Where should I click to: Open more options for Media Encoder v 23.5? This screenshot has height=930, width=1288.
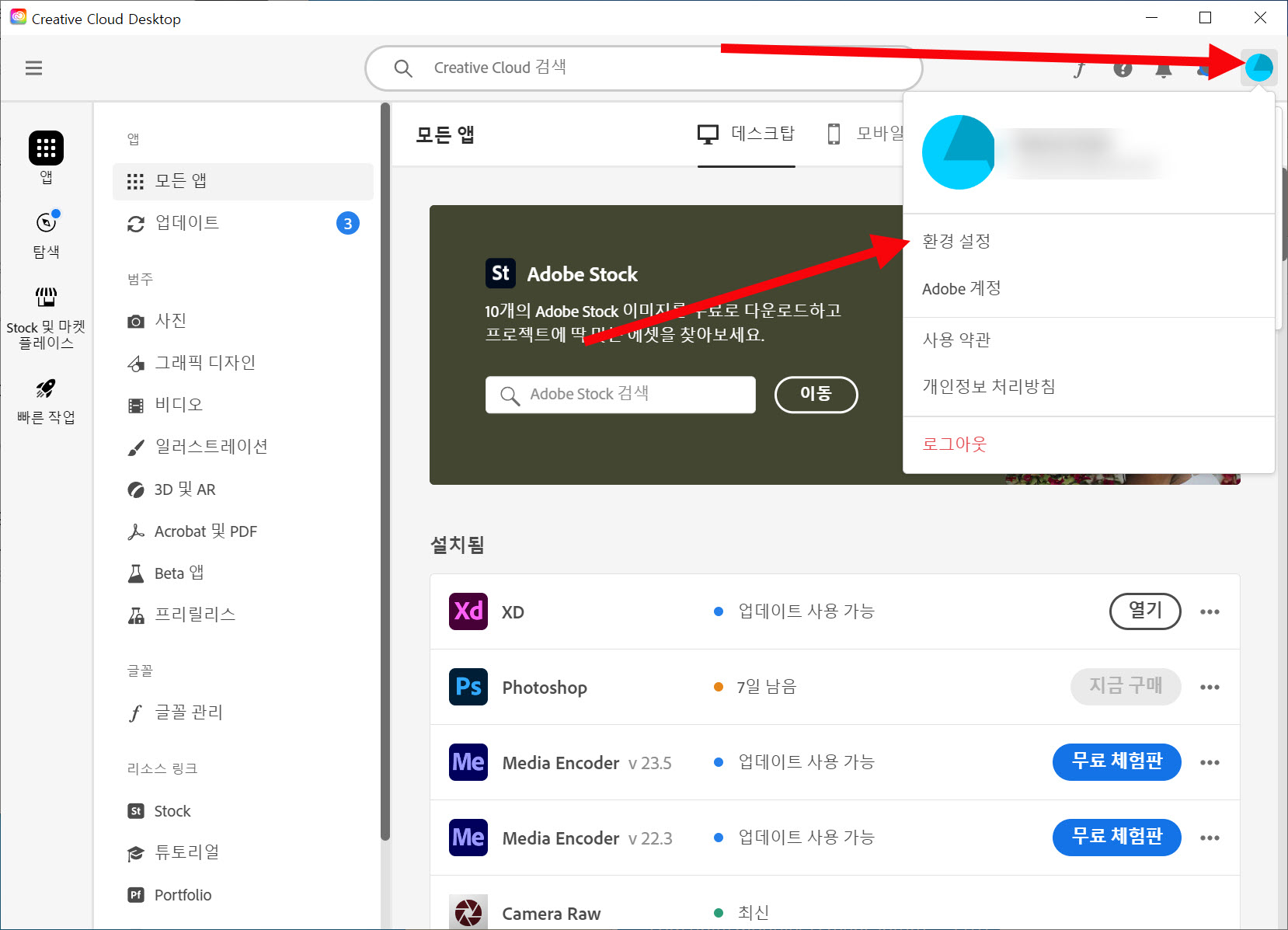1210,763
